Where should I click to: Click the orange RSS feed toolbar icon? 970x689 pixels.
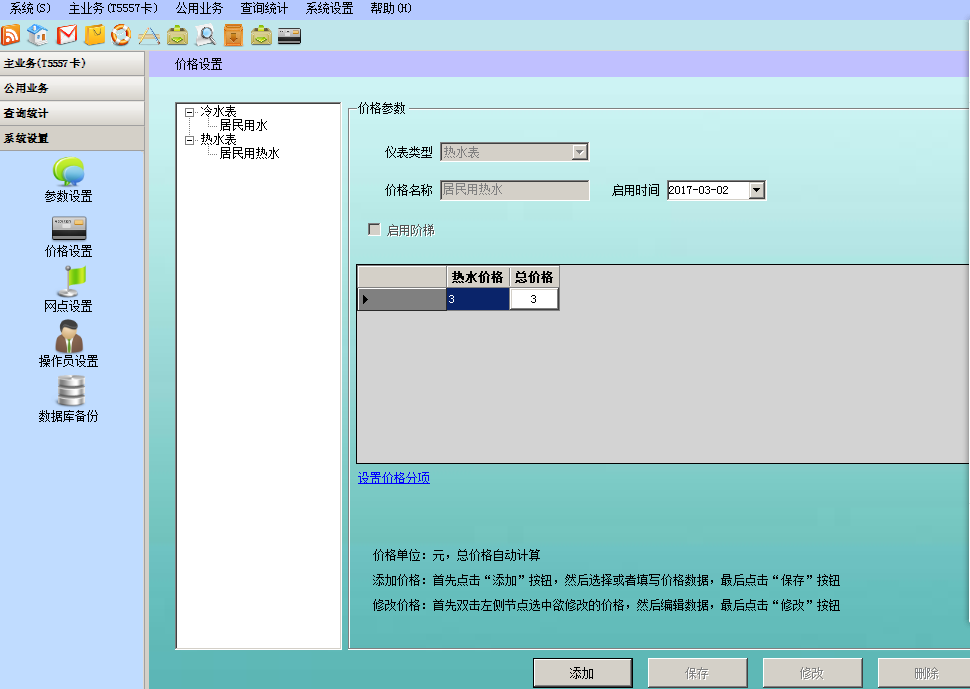[x=11, y=35]
